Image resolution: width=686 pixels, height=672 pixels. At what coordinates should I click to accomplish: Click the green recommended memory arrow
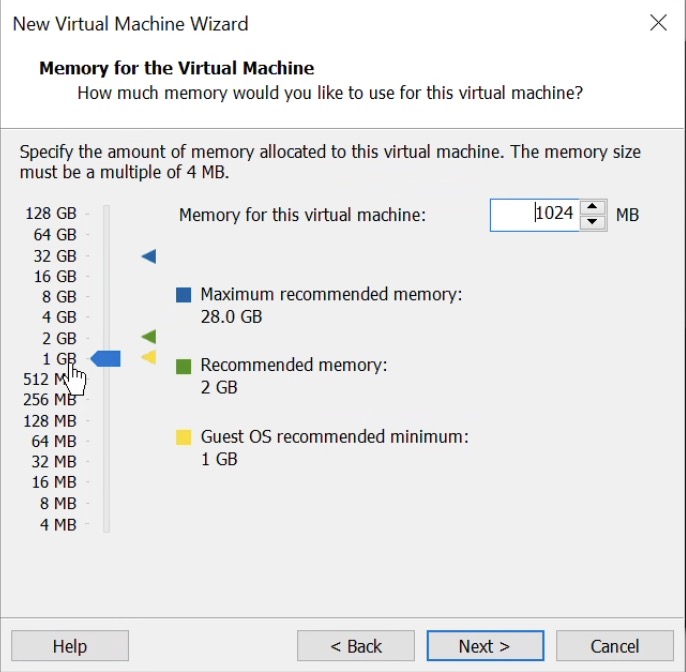point(149,337)
